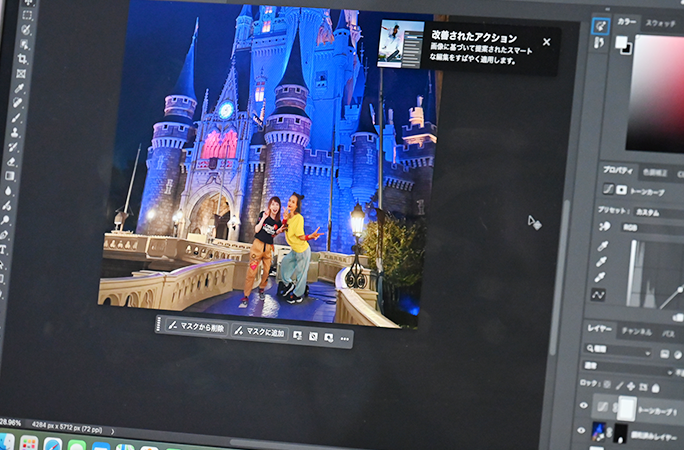Switch to the スウォッチ tab
Viewport: 684px width, 450px height.
click(660, 22)
